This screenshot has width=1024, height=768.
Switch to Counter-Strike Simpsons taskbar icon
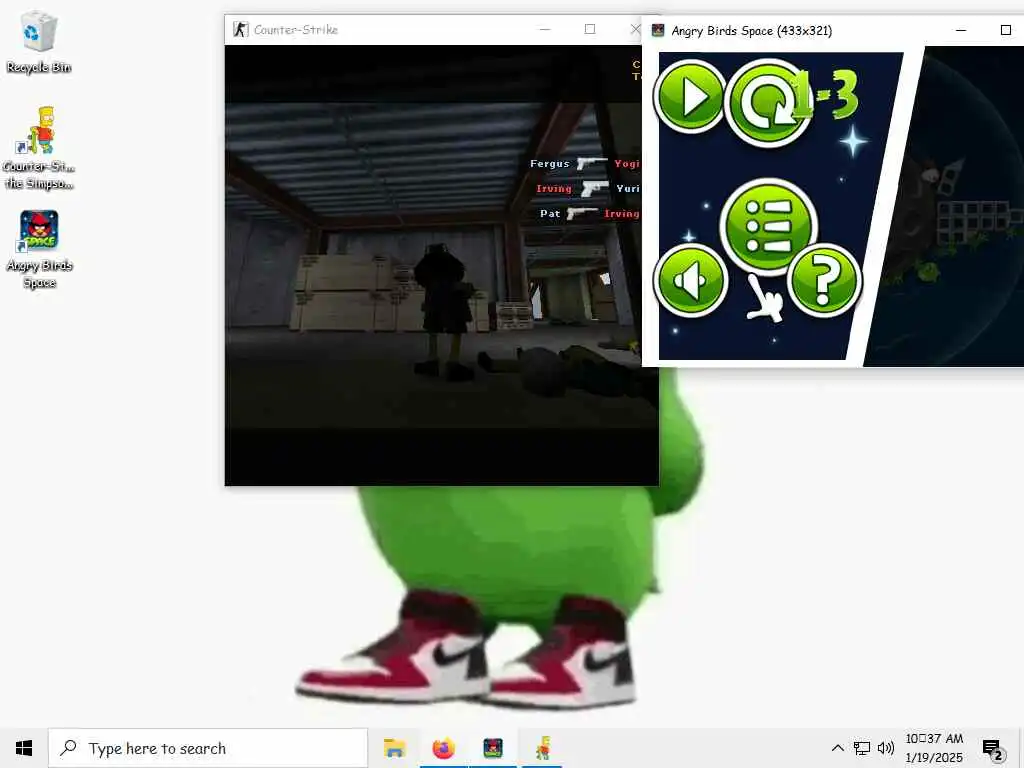coord(543,748)
